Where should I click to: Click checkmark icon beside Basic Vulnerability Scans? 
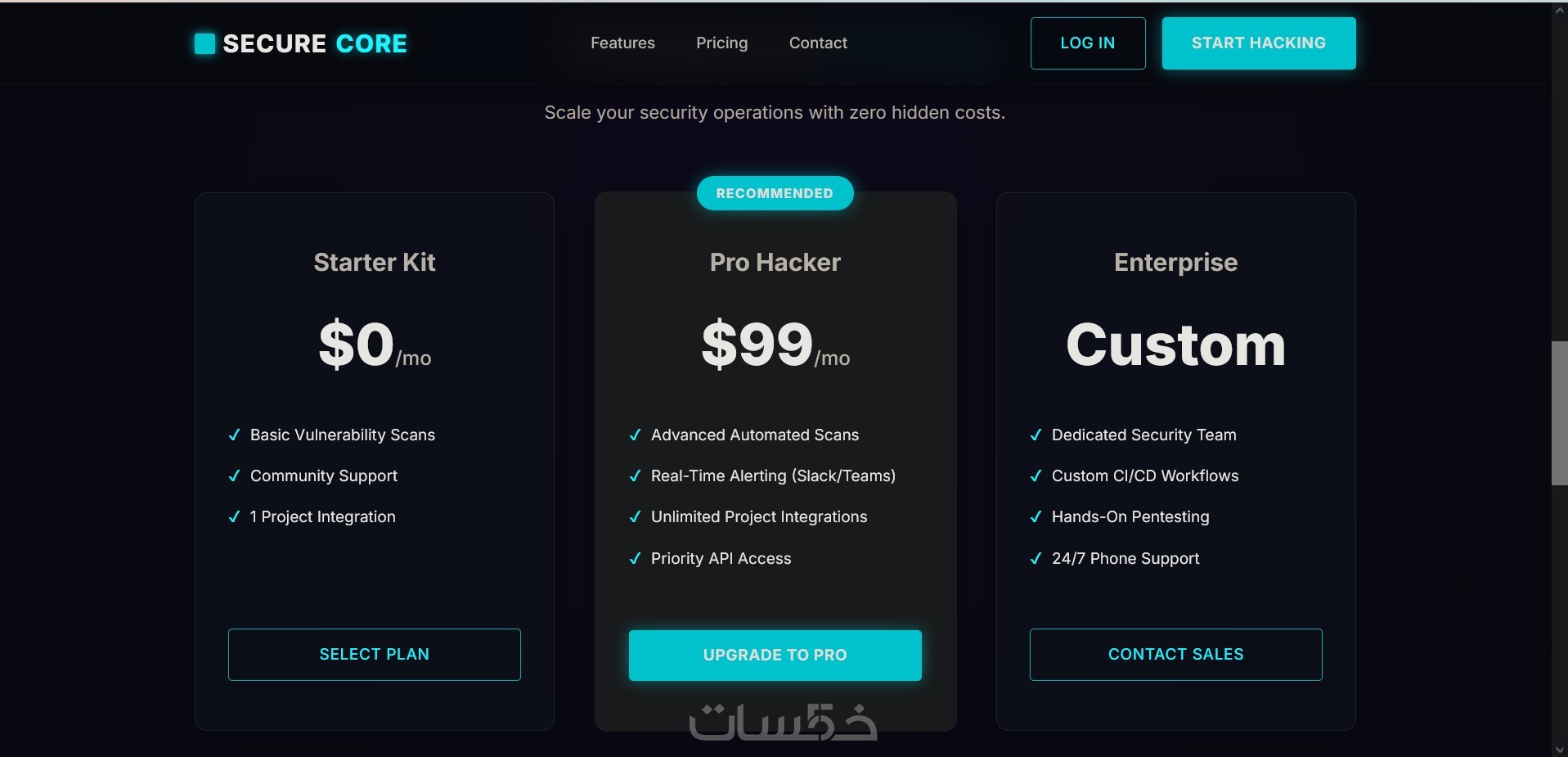click(234, 435)
